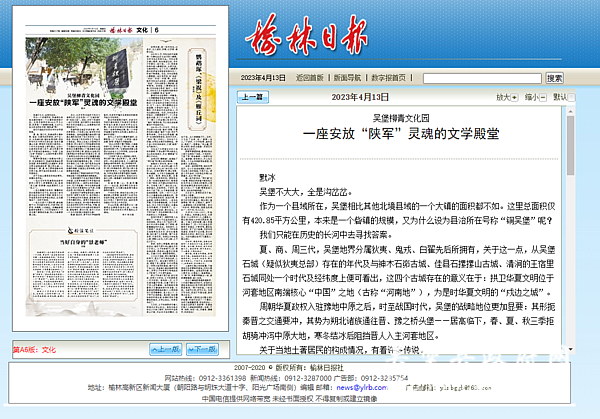Click the 上一篇 previous article button
This screenshot has width=600, height=419.
pyautogui.click(x=253, y=97)
